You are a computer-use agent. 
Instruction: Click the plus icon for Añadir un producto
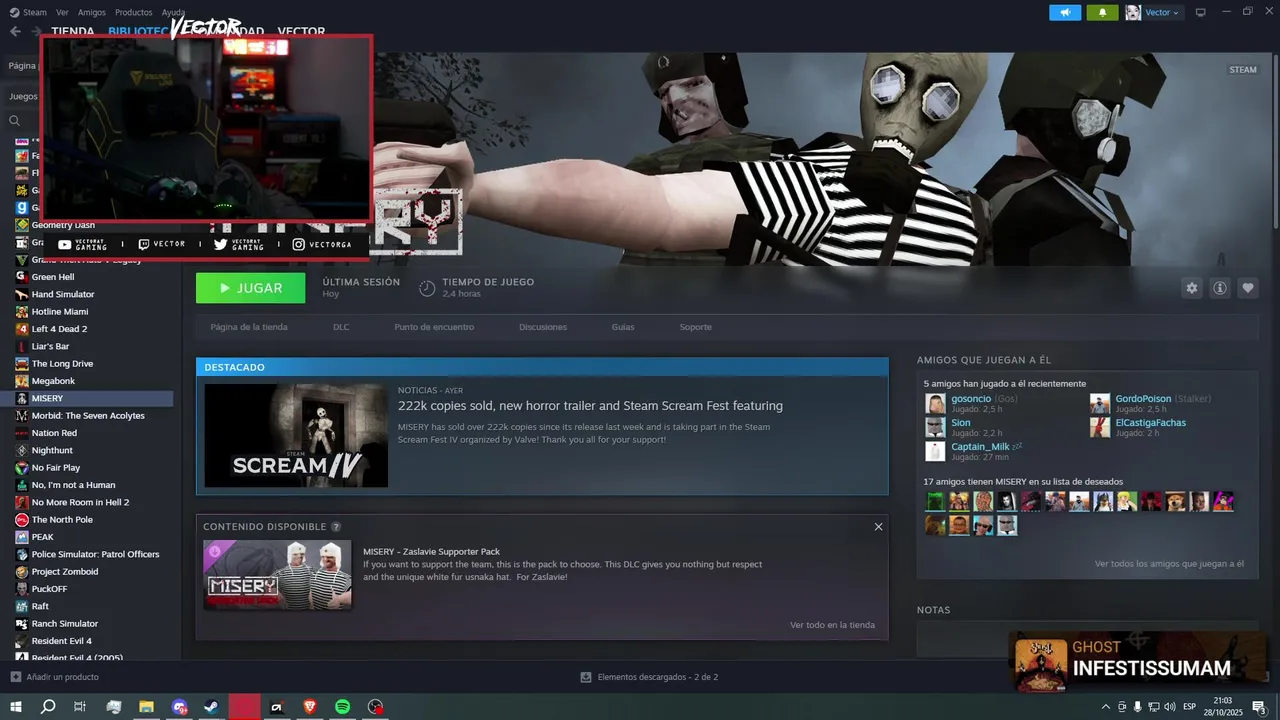15,677
